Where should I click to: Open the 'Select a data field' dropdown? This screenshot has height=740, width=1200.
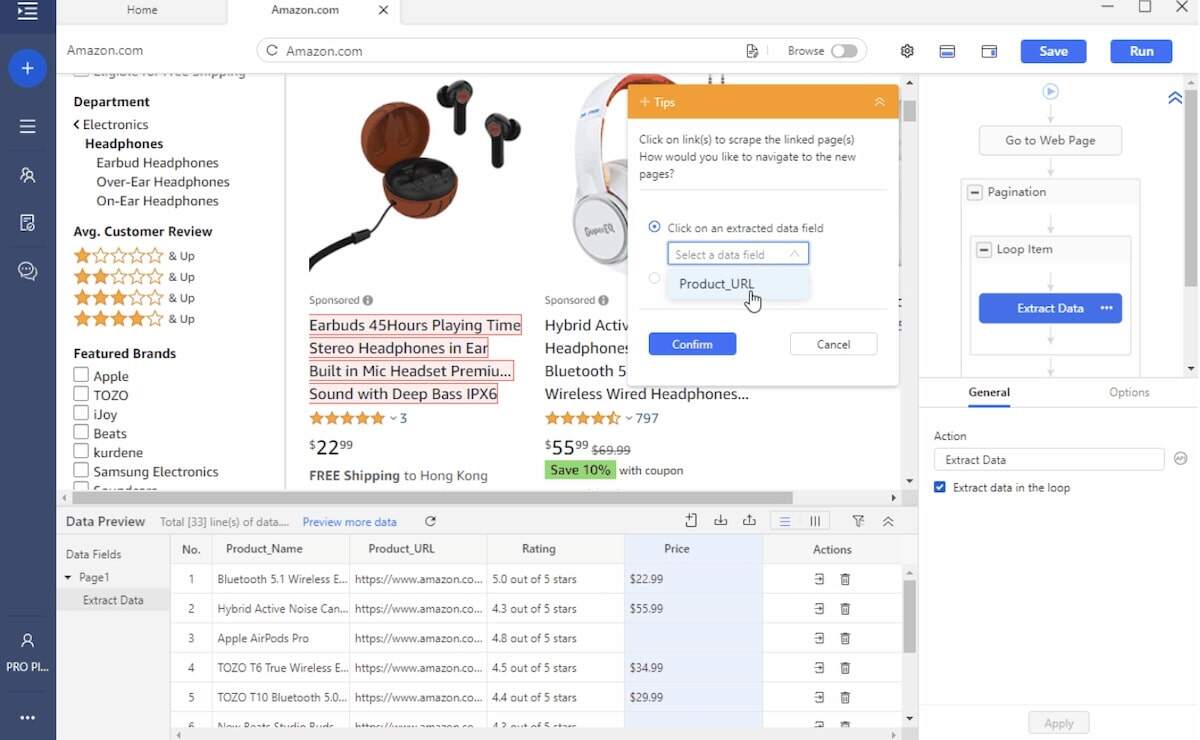[738, 254]
